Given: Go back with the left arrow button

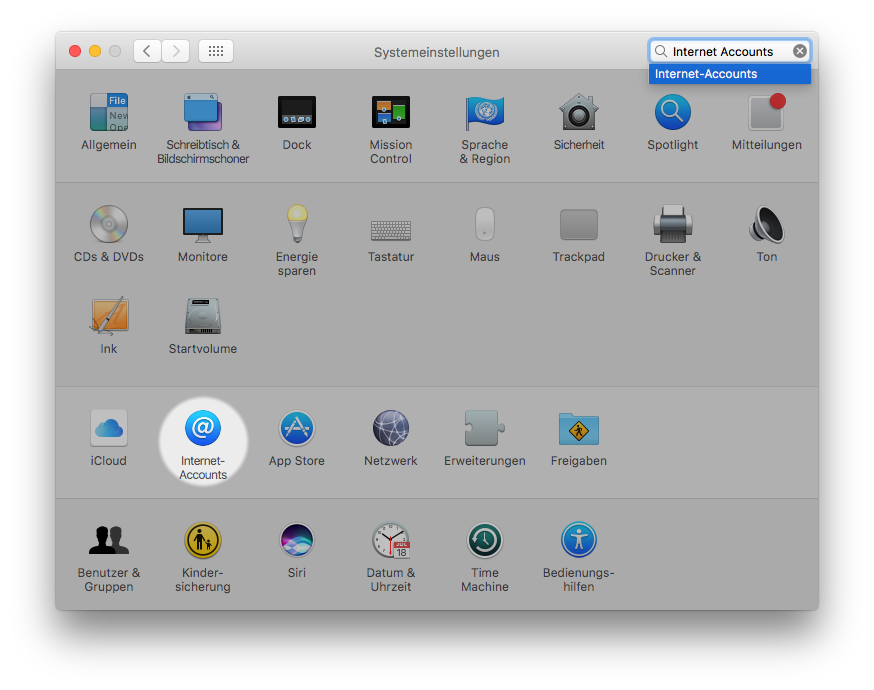Looking at the screenshot, I should pos(147,51).
